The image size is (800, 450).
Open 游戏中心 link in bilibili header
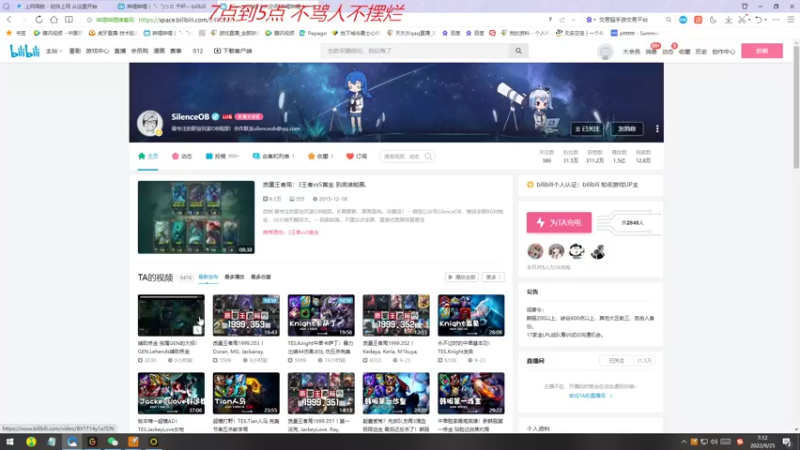click(x=97, y=51)
